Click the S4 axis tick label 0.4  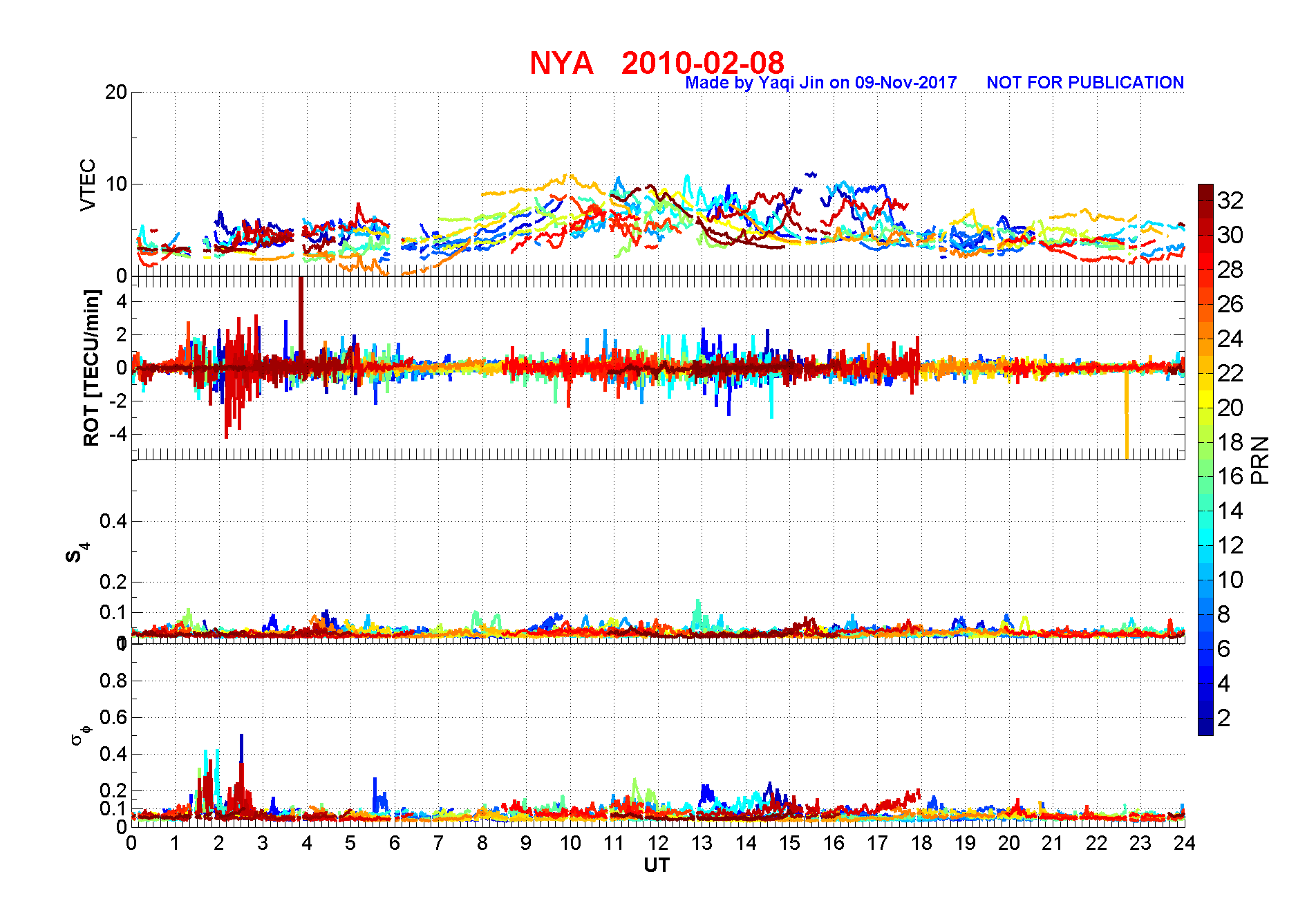click(x=114, y=521)
